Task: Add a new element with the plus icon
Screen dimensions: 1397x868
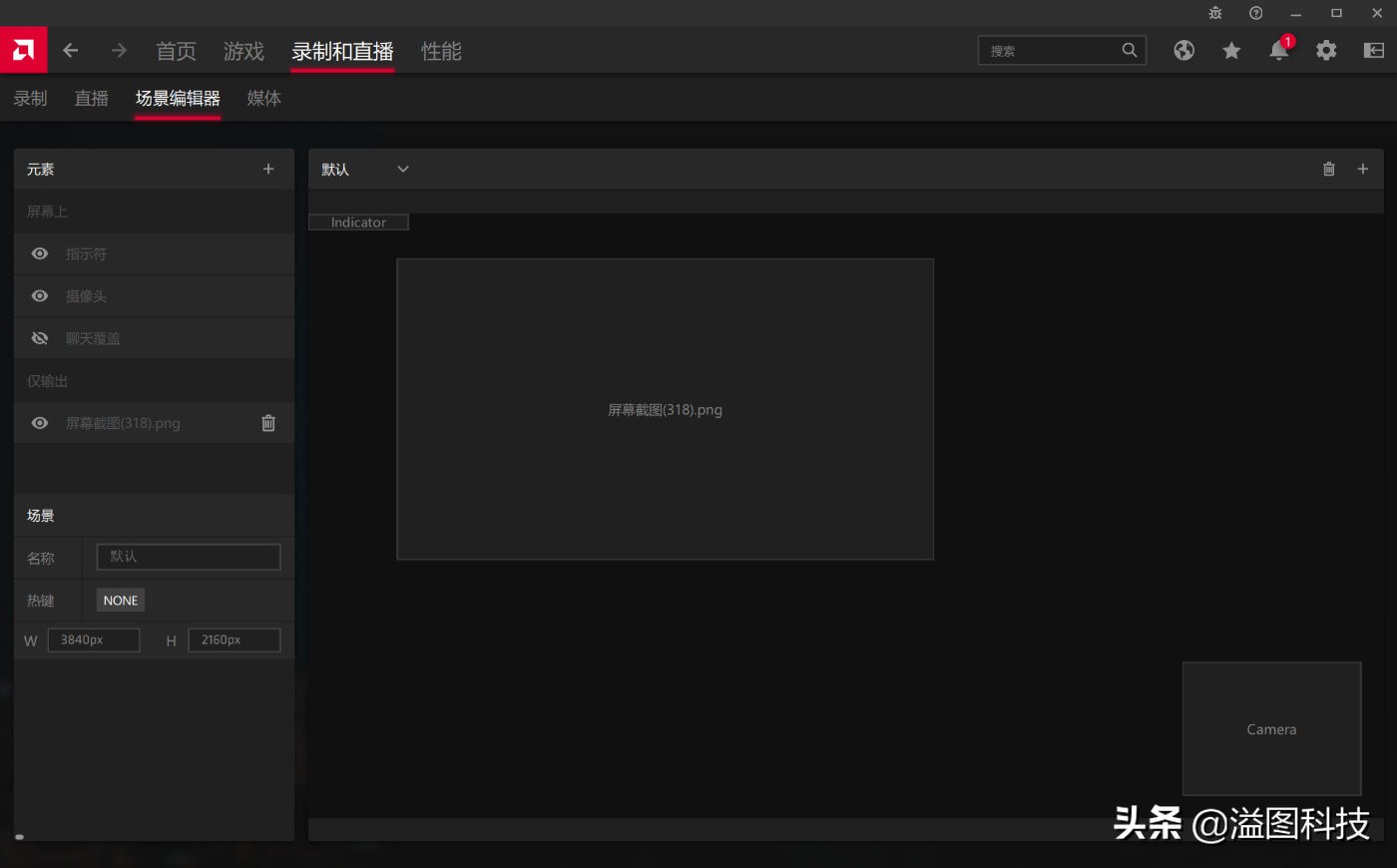Action: [267, 169]
